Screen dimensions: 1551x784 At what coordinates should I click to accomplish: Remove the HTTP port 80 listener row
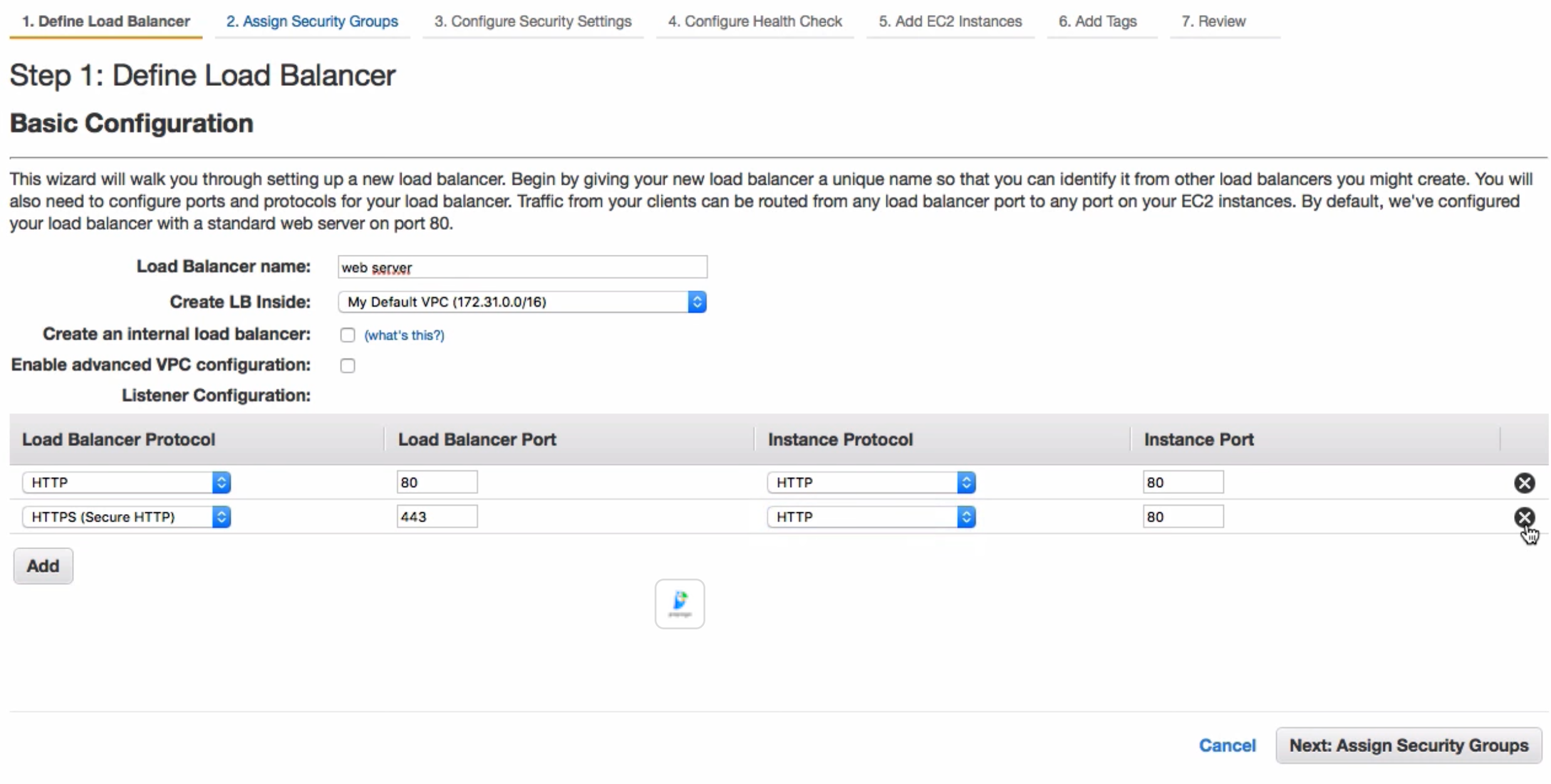coord(1523,482)
